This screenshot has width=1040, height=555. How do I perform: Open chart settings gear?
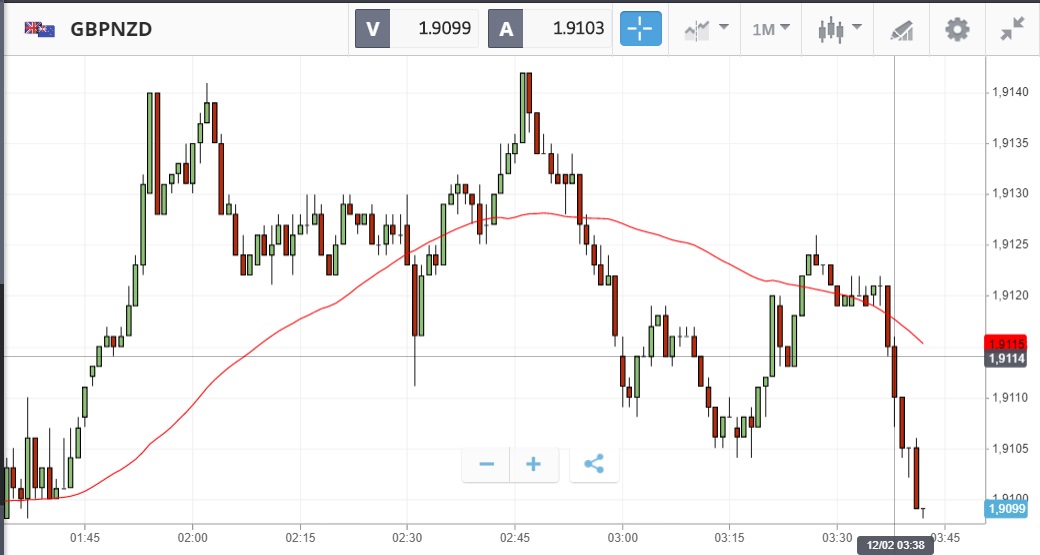(957, 29)
